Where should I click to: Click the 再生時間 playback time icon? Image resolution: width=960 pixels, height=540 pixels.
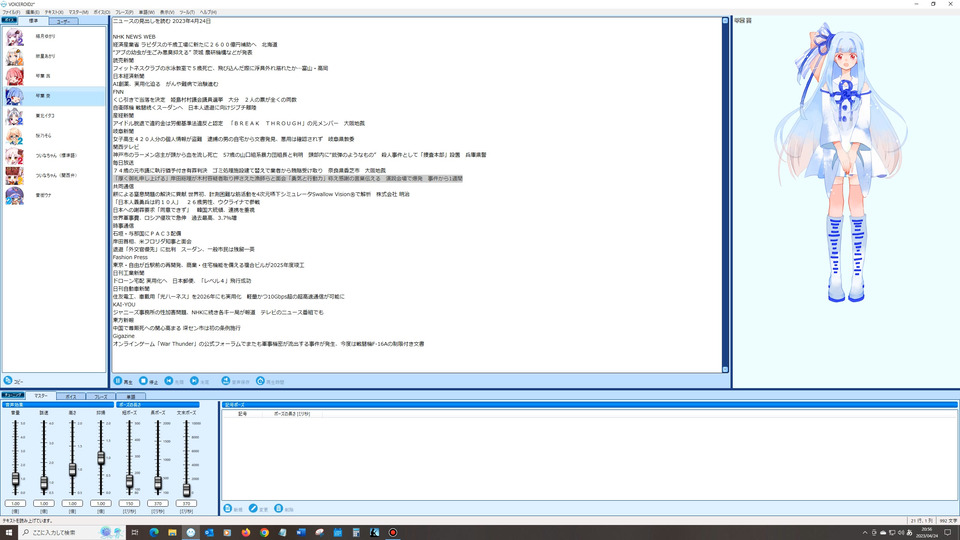click(260, 381)
